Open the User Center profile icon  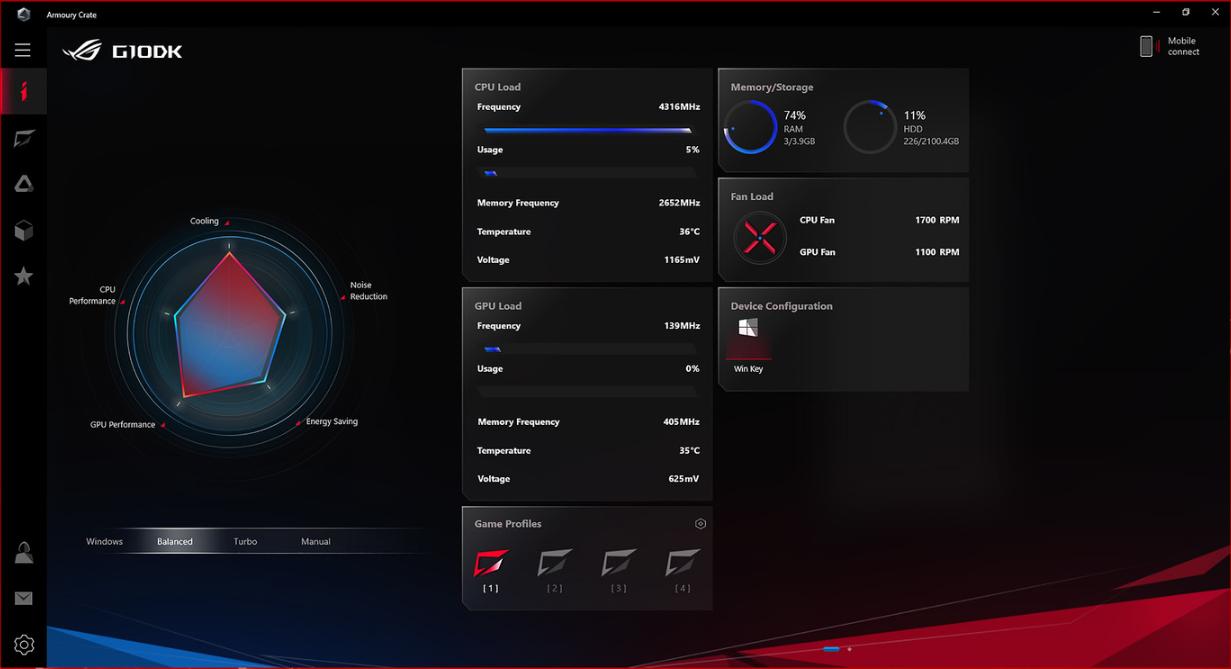(x=24, y=553)
